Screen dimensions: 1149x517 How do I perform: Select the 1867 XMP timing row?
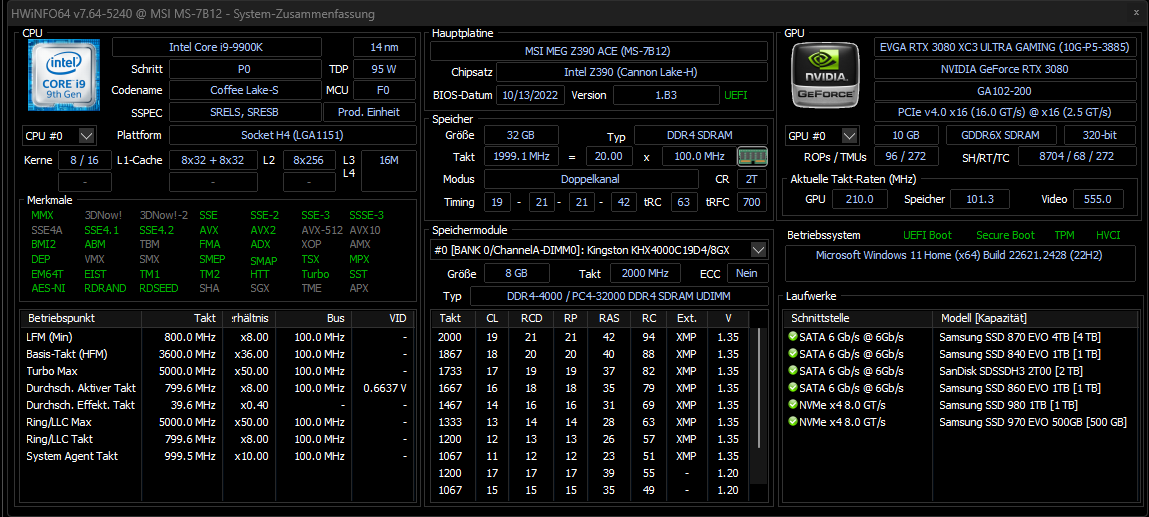592,354
